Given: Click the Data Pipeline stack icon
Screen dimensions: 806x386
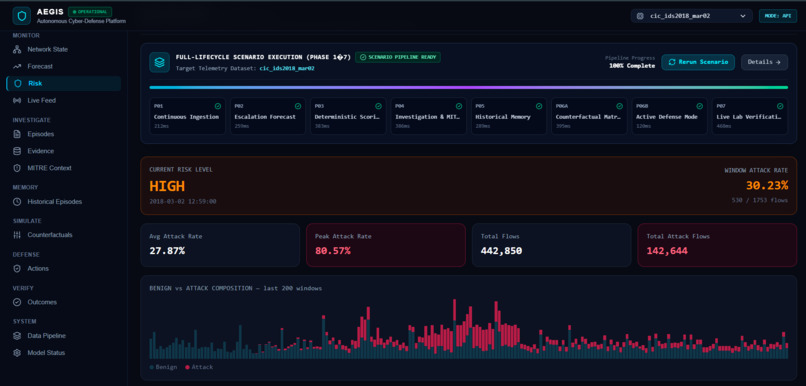Looking at the screenshot, I should (x=17, y=336).
